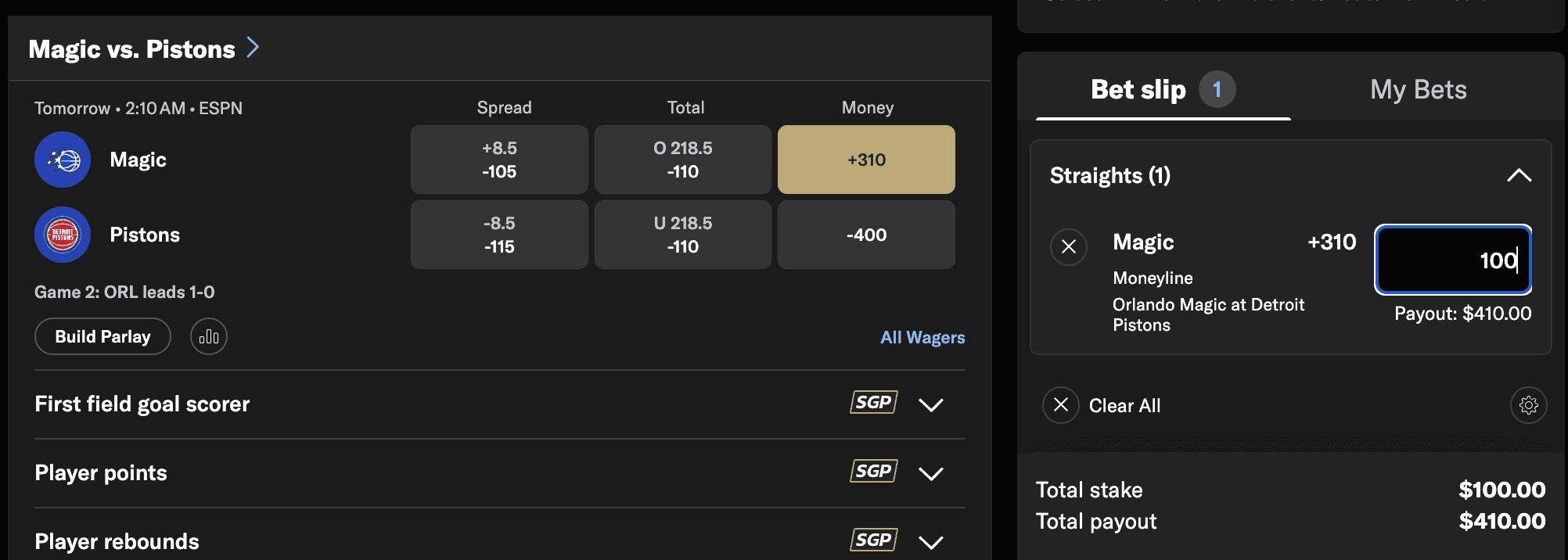This screenshot has height=560, width=1568.
Task: Open bet slip settings gear
Action: 1529,405
